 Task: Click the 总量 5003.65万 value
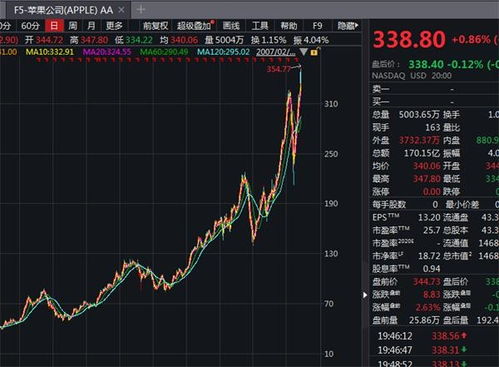[419, 115]
